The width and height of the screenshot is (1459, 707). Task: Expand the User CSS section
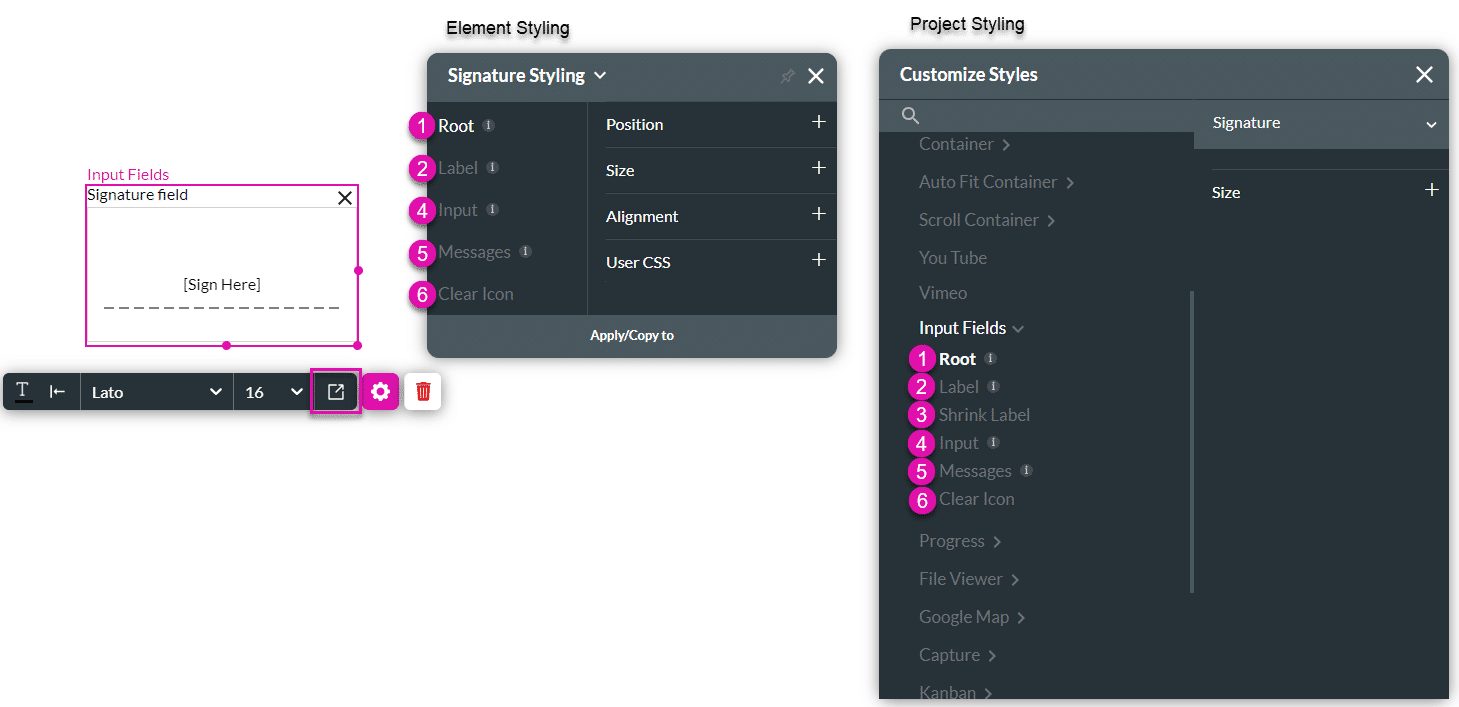[818, 261]
